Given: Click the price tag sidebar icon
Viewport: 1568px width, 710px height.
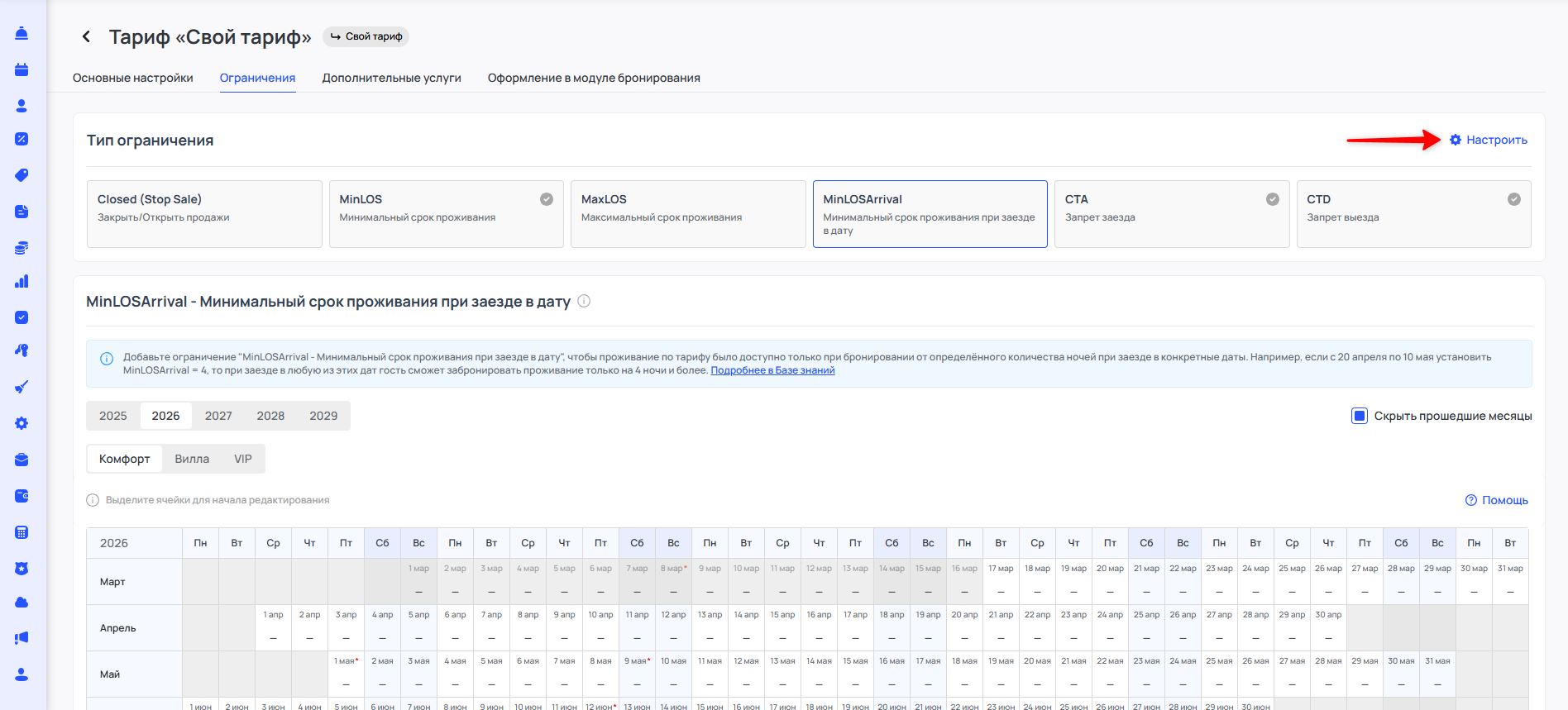Looking at the screenshot, I should [x=22, y=175].
